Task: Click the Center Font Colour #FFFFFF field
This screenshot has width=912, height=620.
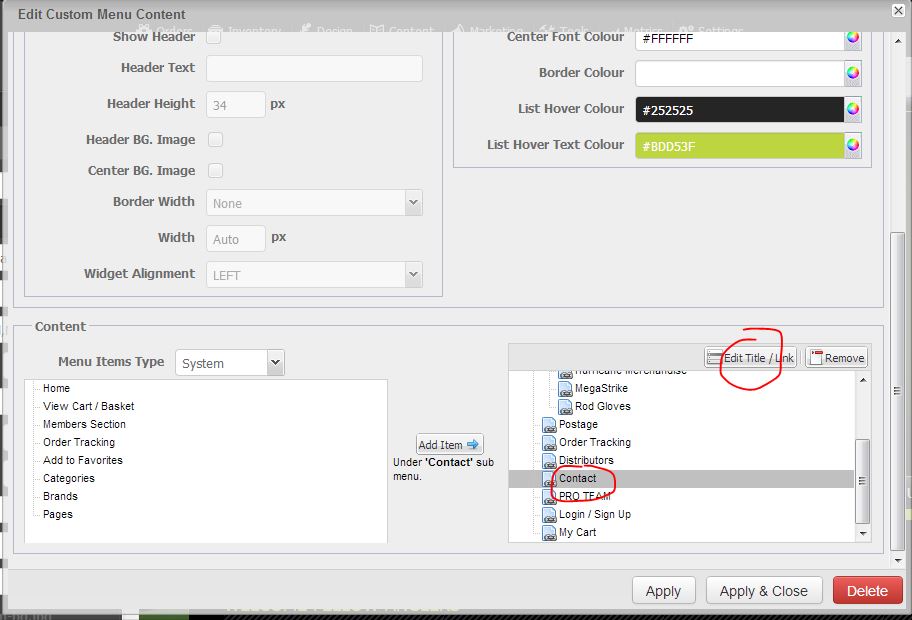Action: pos(740,40)
